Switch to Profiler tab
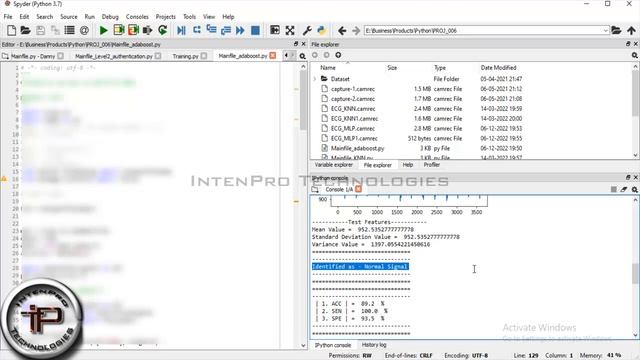Viewport: 640px width, 360px height. (431, 165)
